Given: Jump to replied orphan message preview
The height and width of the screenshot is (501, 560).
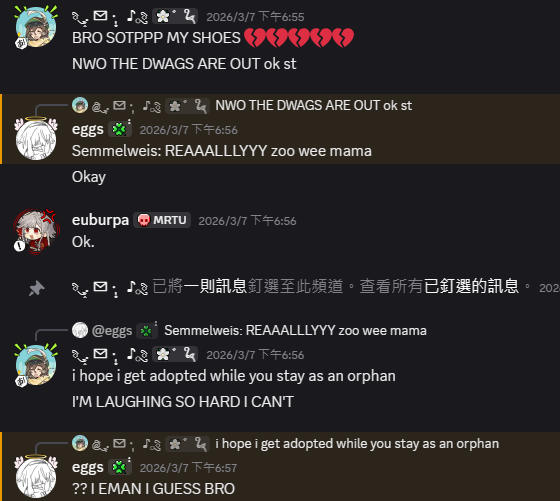Looking at the screenshot, I should click(x=357, y=444).
